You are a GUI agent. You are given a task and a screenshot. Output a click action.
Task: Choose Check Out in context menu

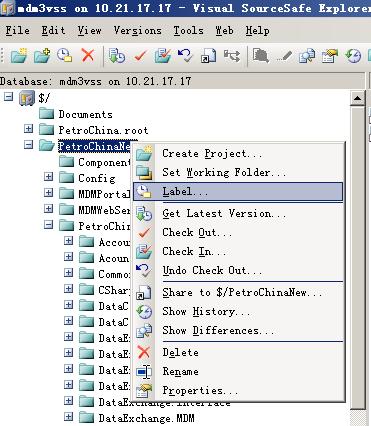click(238, 233)
